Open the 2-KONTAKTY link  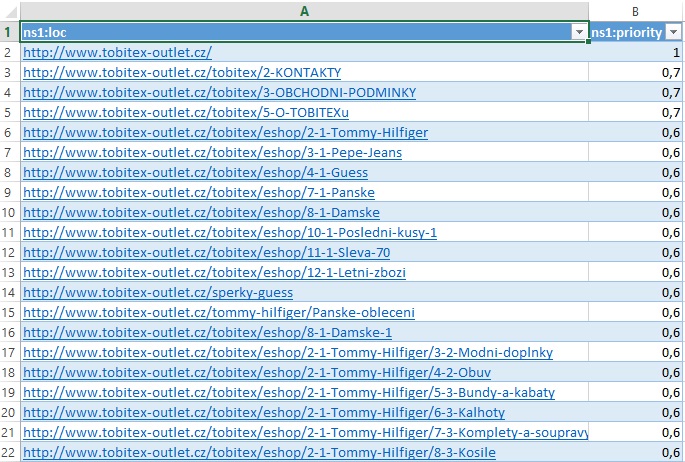(182, 72)
